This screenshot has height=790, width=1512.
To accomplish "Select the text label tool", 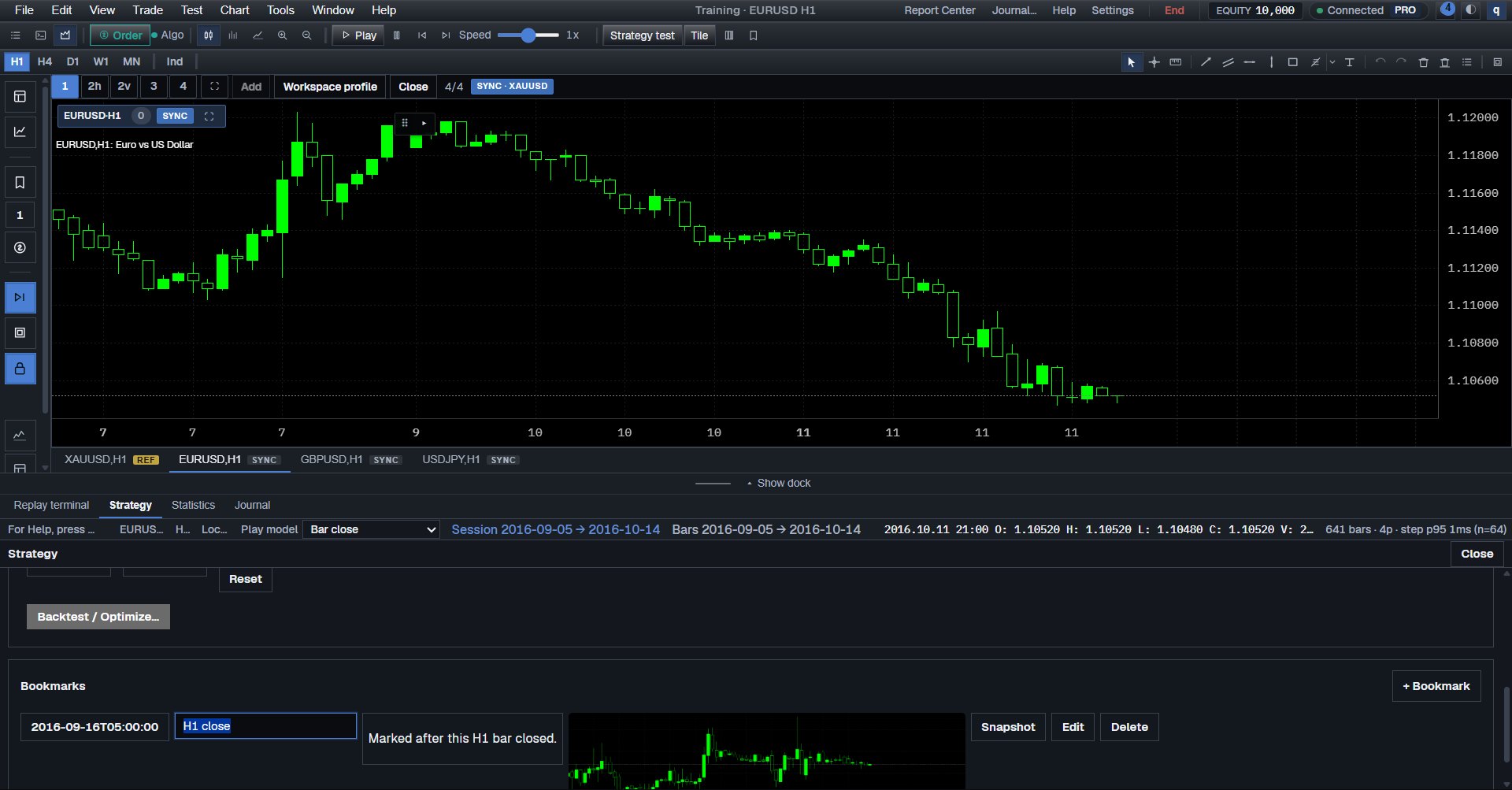I will pyautogui.click(x=1349, y=62).
